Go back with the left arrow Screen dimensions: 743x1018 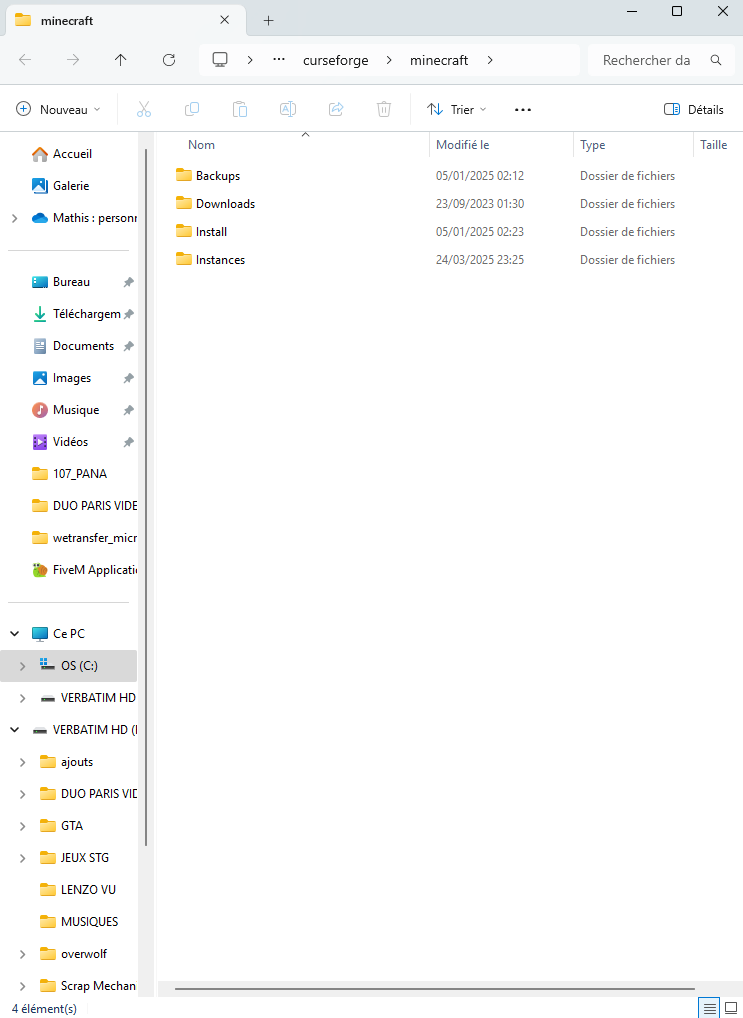coord(25,60)
